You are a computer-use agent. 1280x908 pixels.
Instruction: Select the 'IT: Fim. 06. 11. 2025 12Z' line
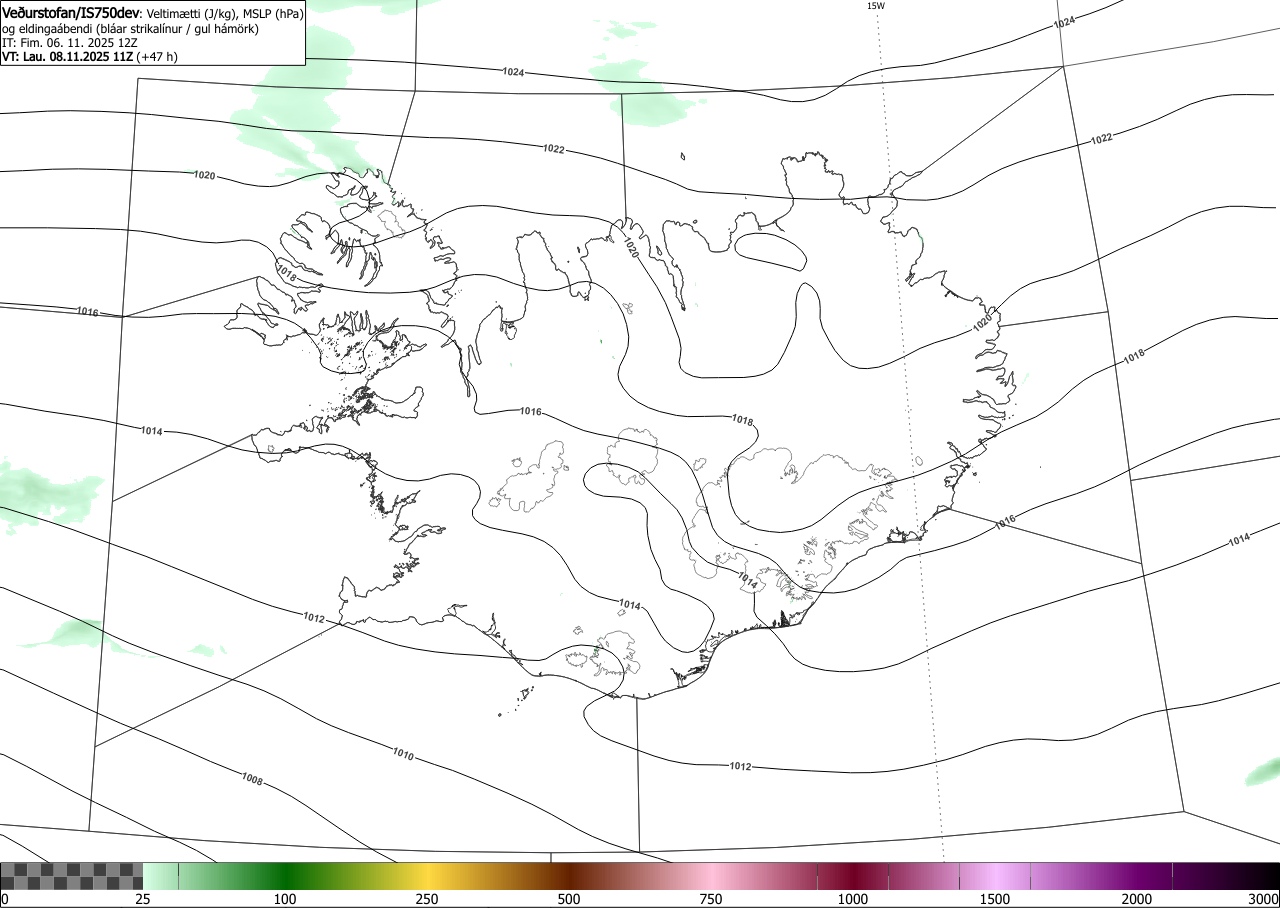click(70, 43)
